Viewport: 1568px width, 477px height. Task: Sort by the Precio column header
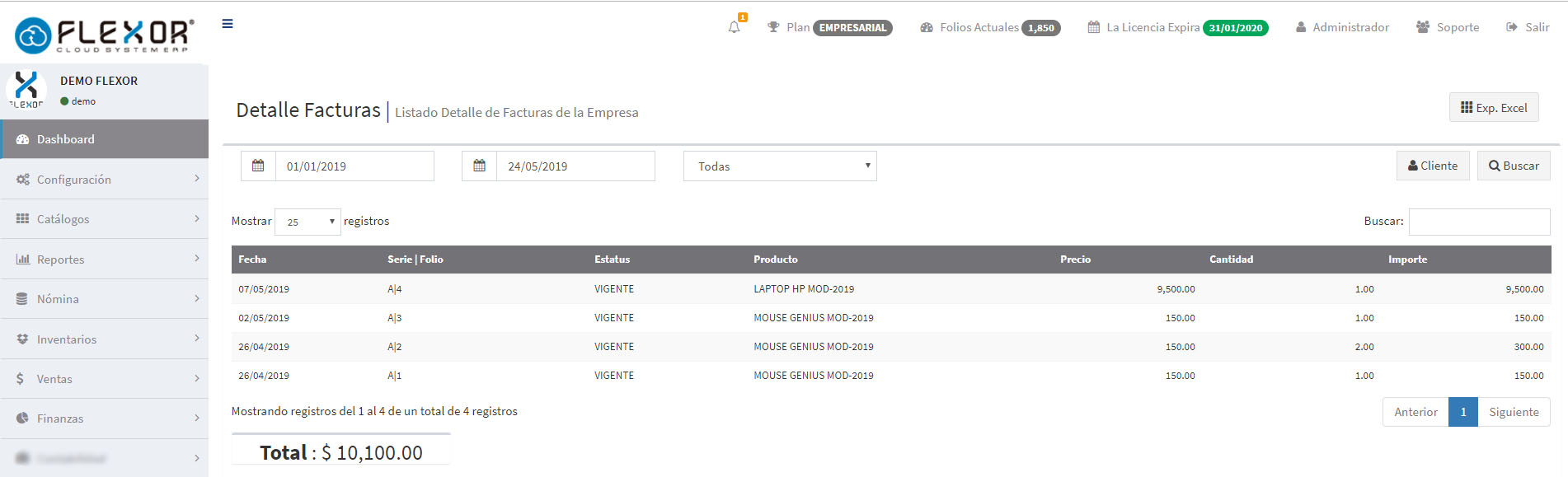click(x=1128, y=260)
